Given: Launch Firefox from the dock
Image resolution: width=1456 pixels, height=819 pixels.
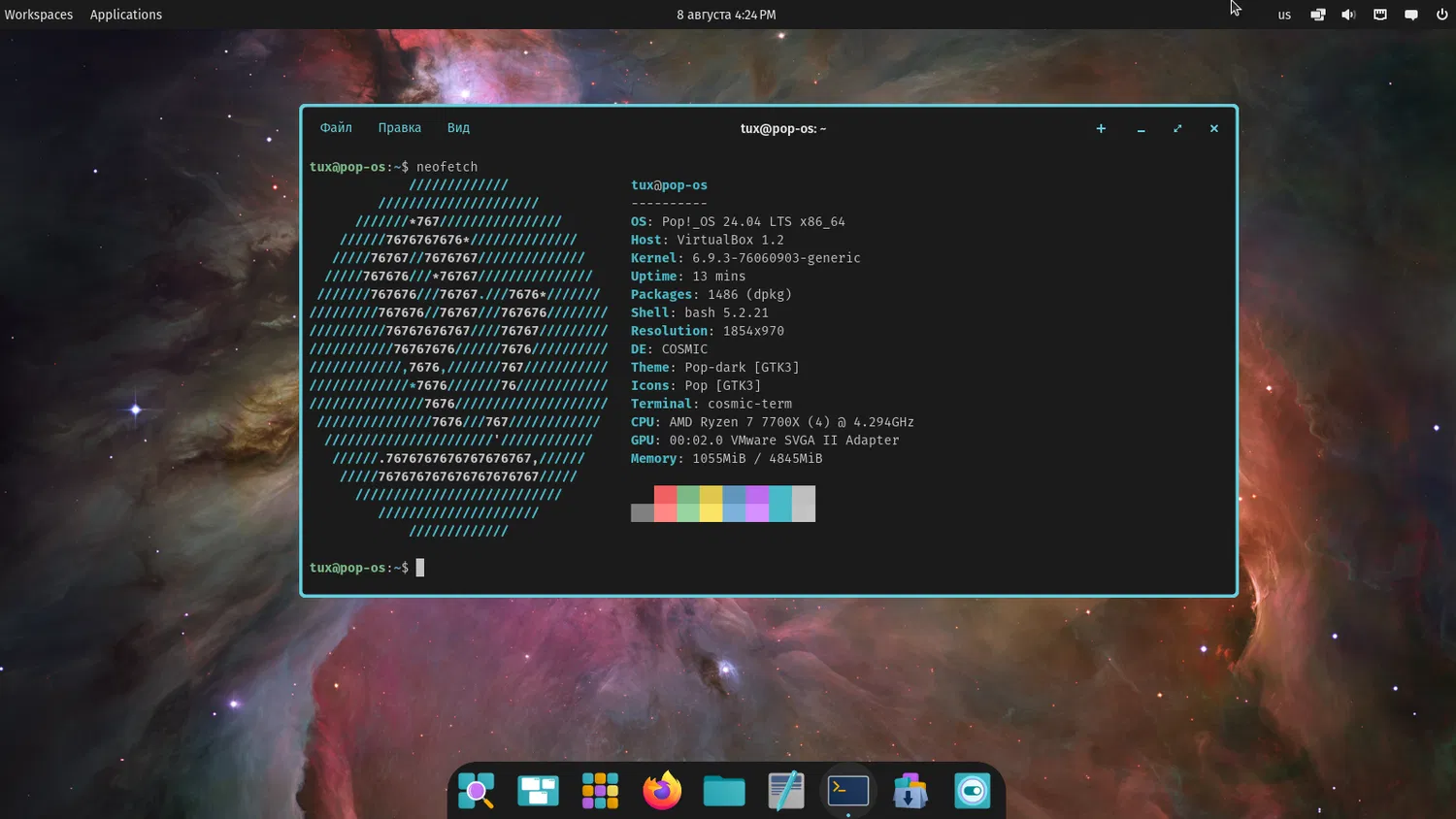Looking at the screenshot, I should pos(662,791).
